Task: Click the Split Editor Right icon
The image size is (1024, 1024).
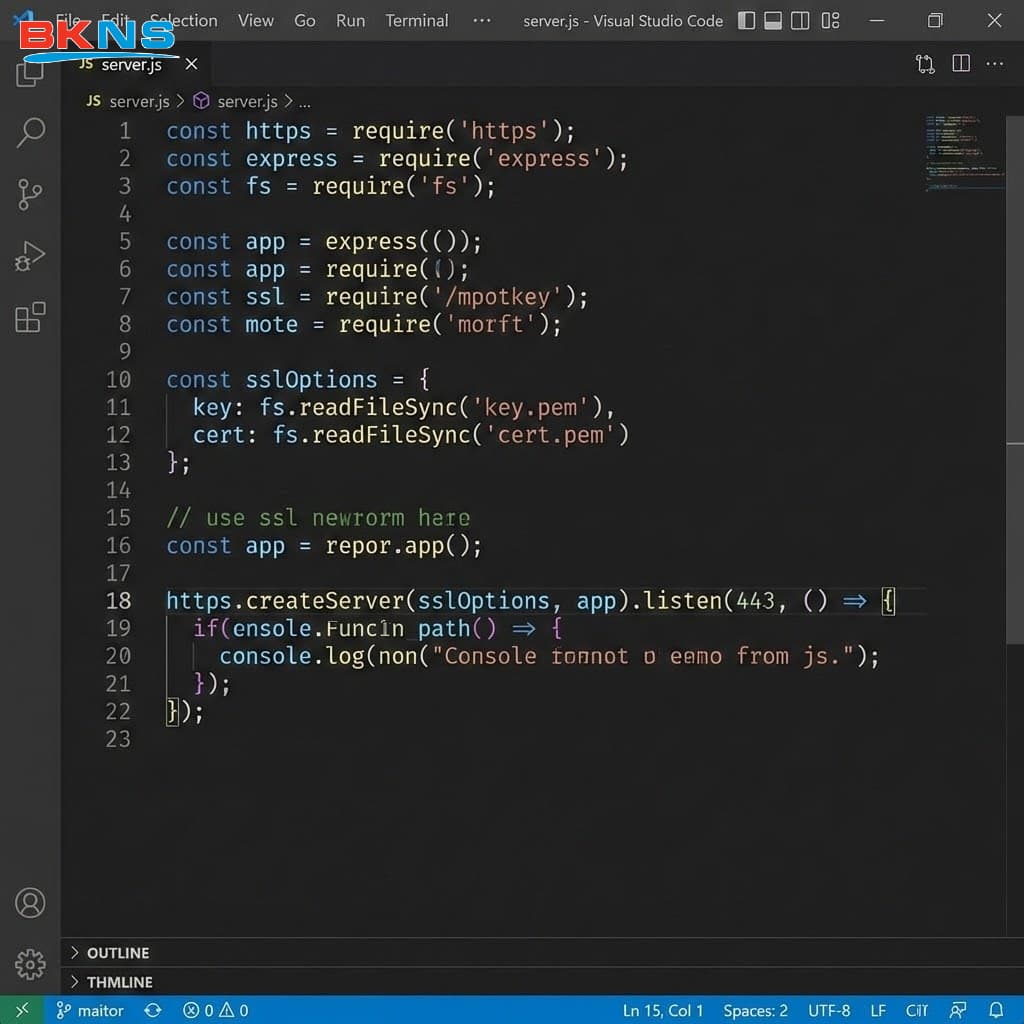Action: tap(961, 64)
